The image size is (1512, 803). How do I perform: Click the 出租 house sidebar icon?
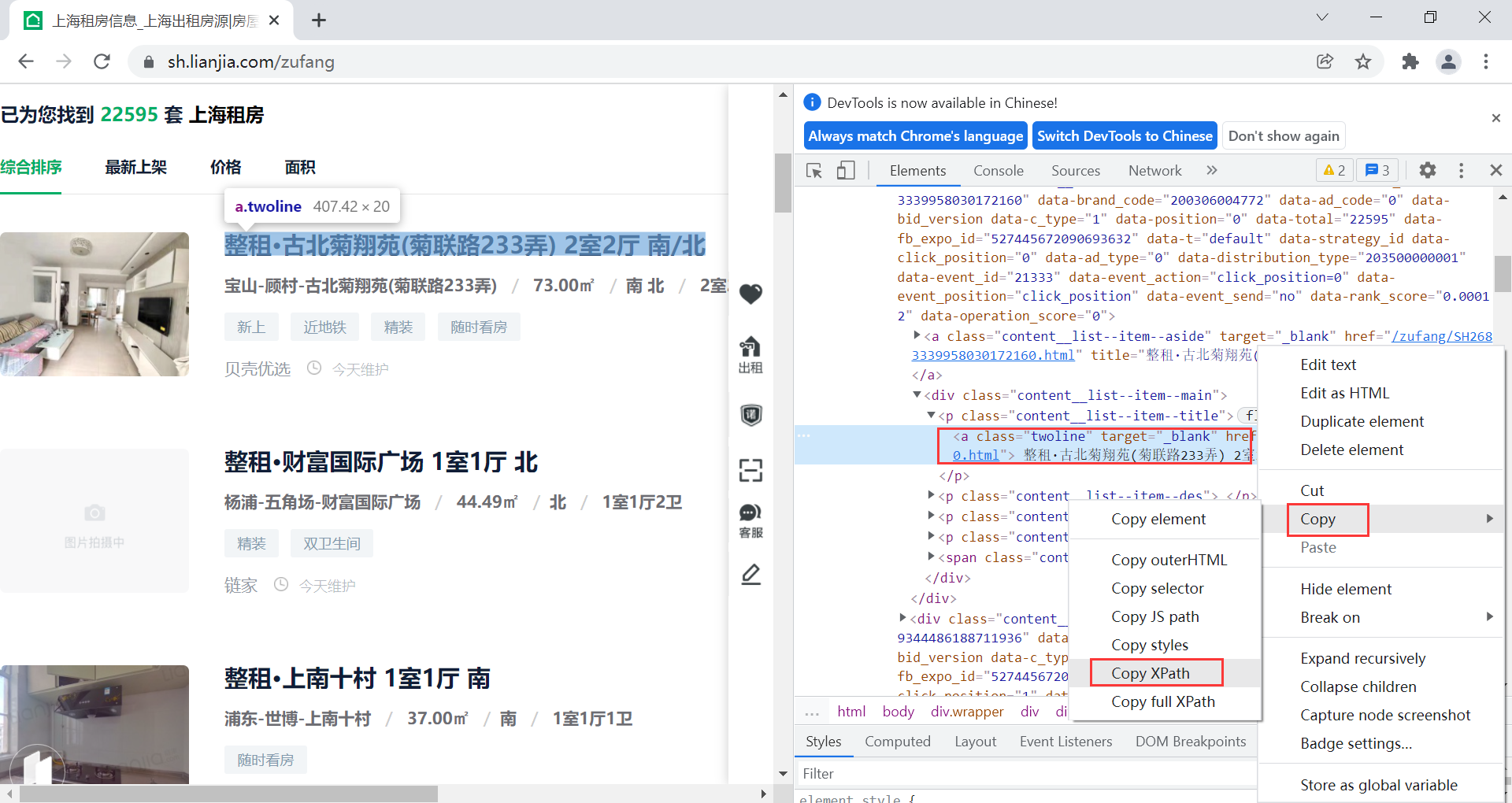pos(750,355)
